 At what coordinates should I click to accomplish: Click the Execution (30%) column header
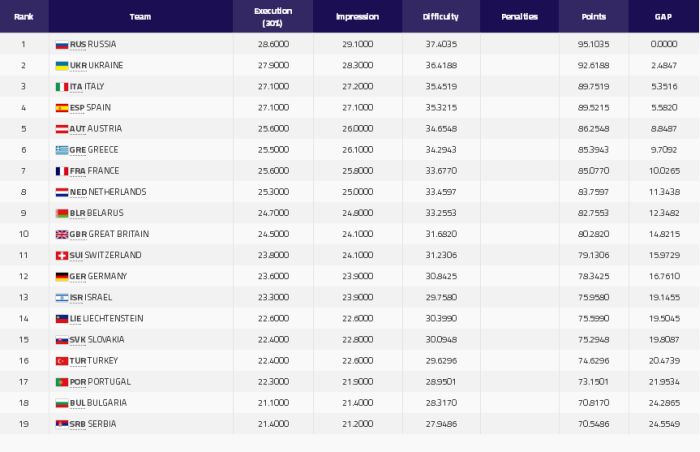tap(273, 17)
